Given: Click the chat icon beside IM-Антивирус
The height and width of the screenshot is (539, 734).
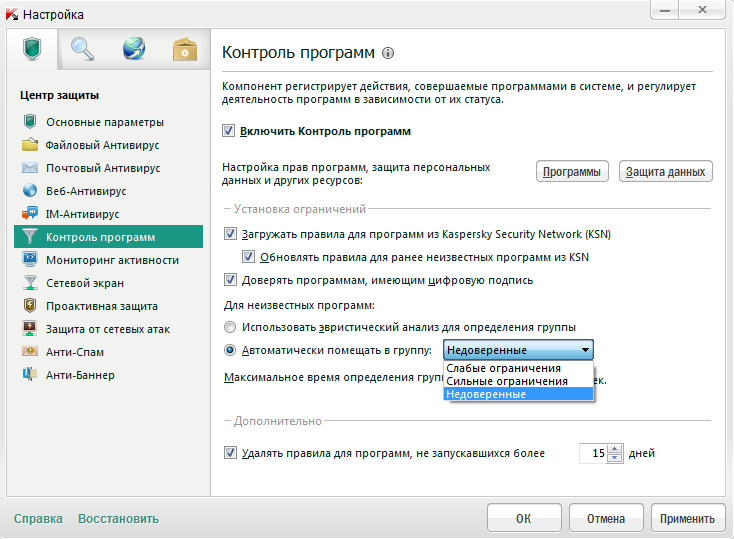Looking at the screenshot, I should pos(30,214).
